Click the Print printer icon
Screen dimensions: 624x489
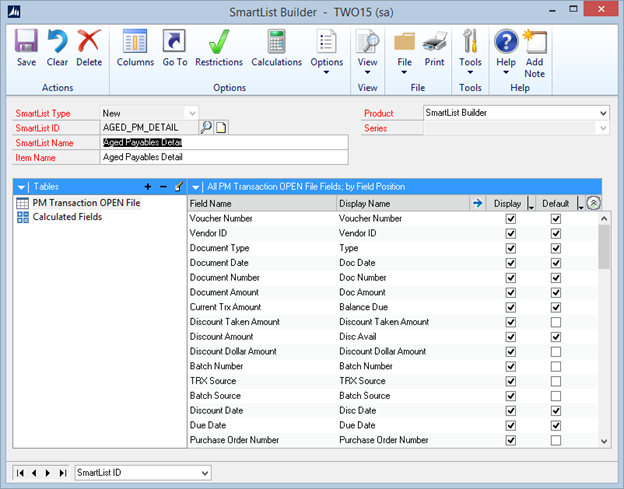pos(434,41)
